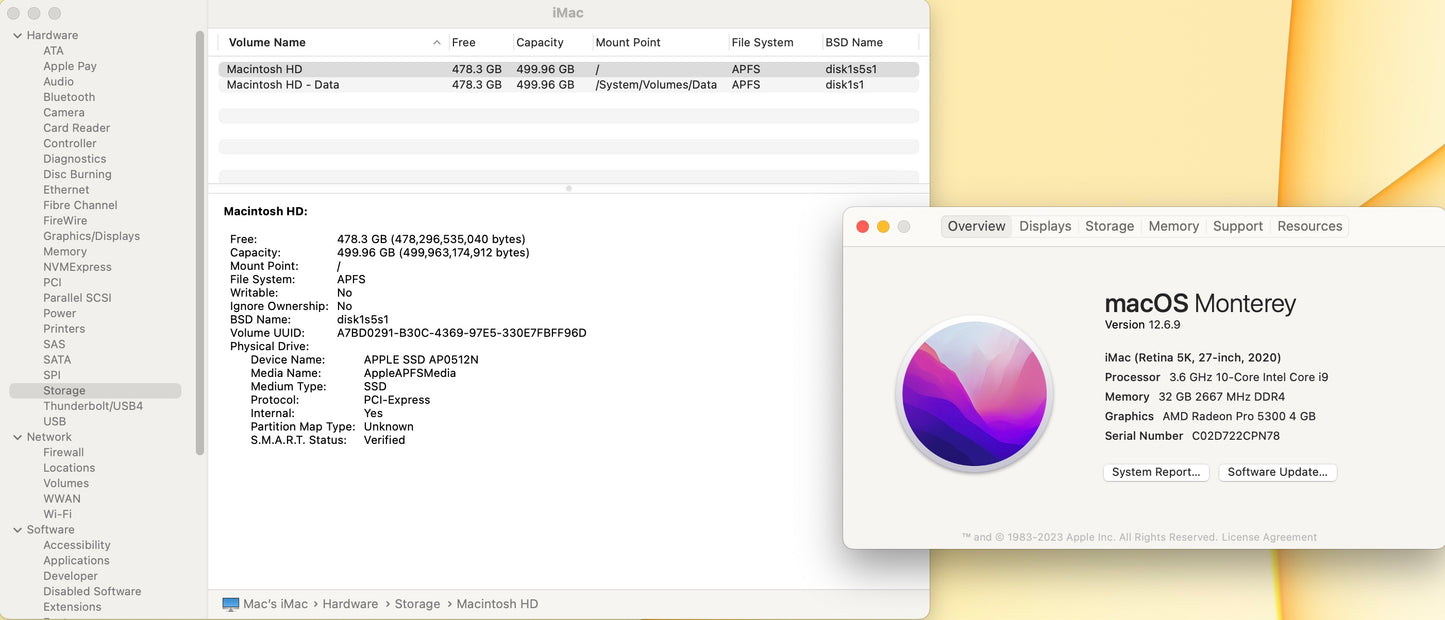Click the System Report button
The image size is (1445, 620).
pyautogui.click(x=1156, y=472)
